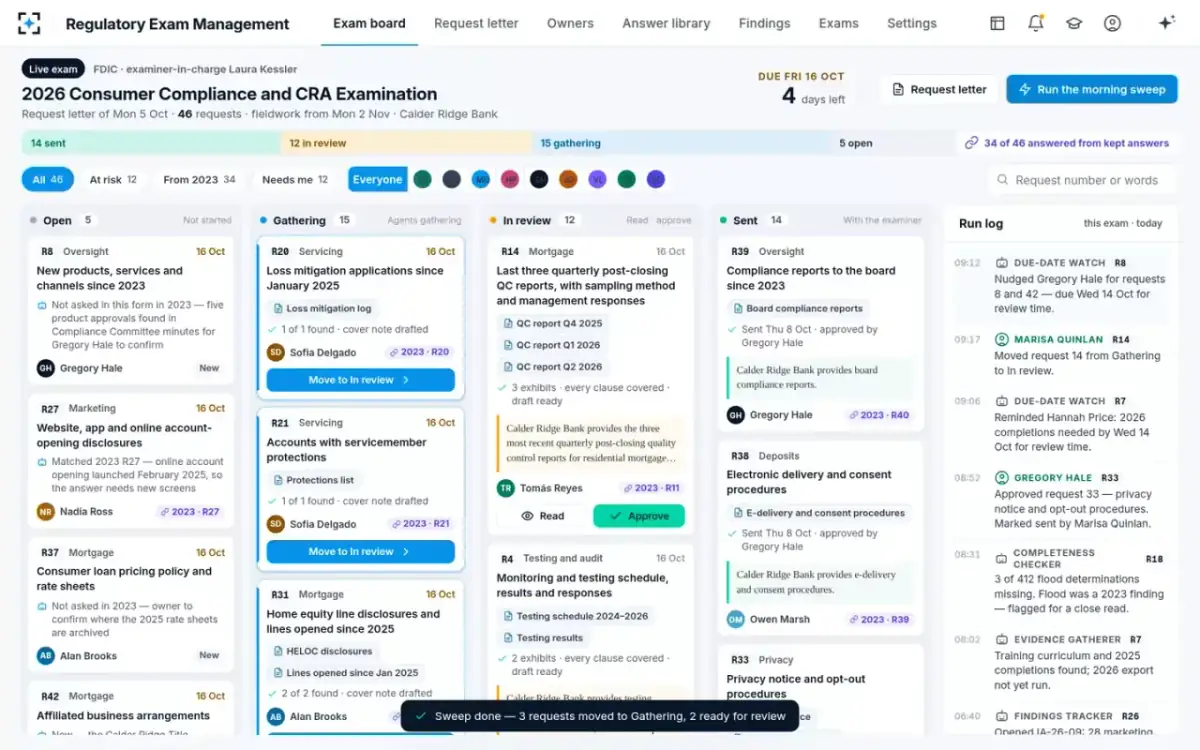This screenshot has width=1200, height=750.
Task: Click Move to In review chevron on R21 card
Action: 406,552
